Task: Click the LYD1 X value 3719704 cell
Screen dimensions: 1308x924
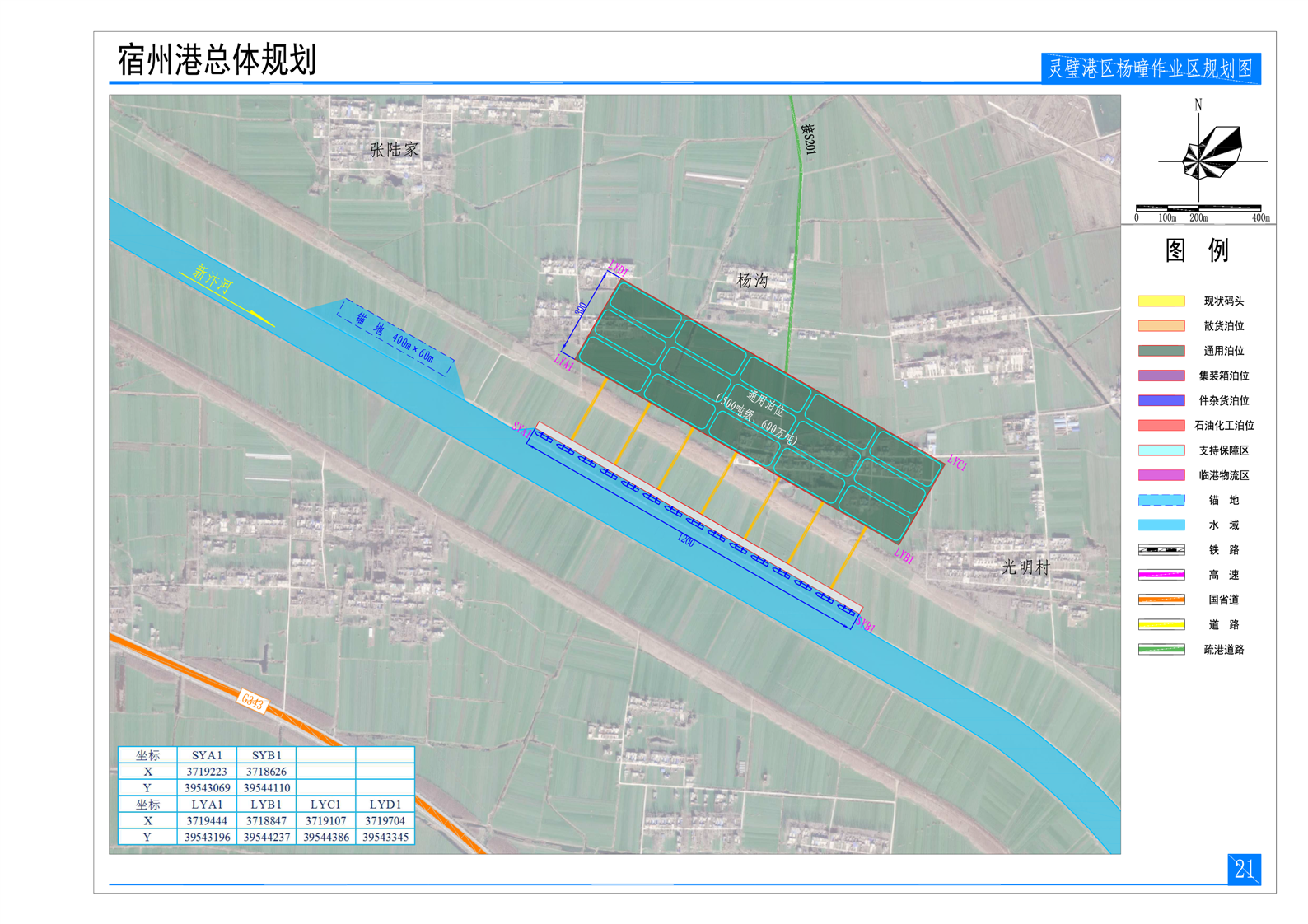Action: click(385, 821)
